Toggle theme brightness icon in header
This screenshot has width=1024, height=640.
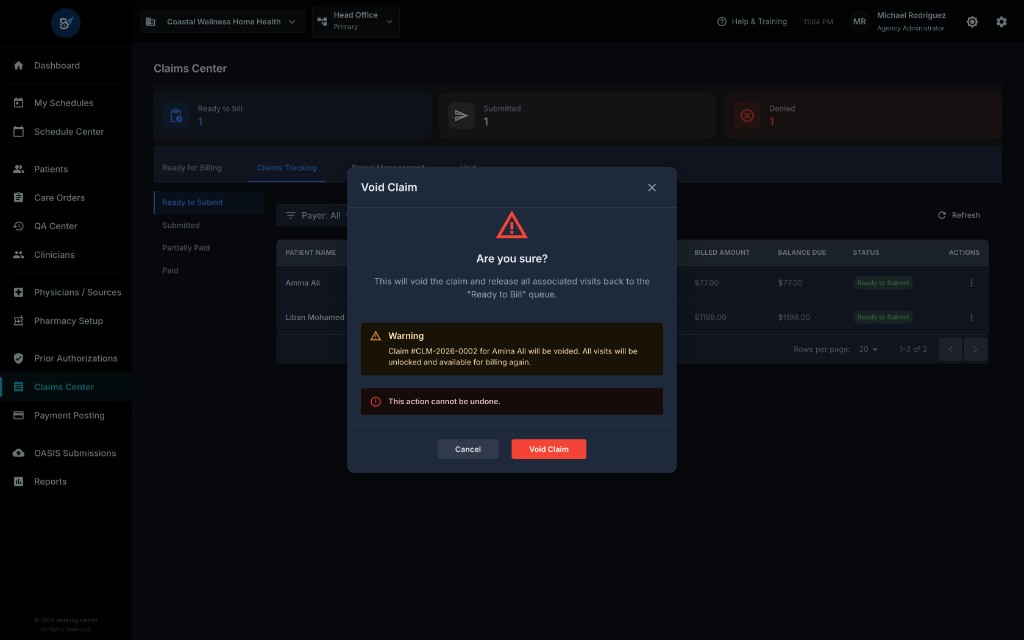tap(972, 22)
